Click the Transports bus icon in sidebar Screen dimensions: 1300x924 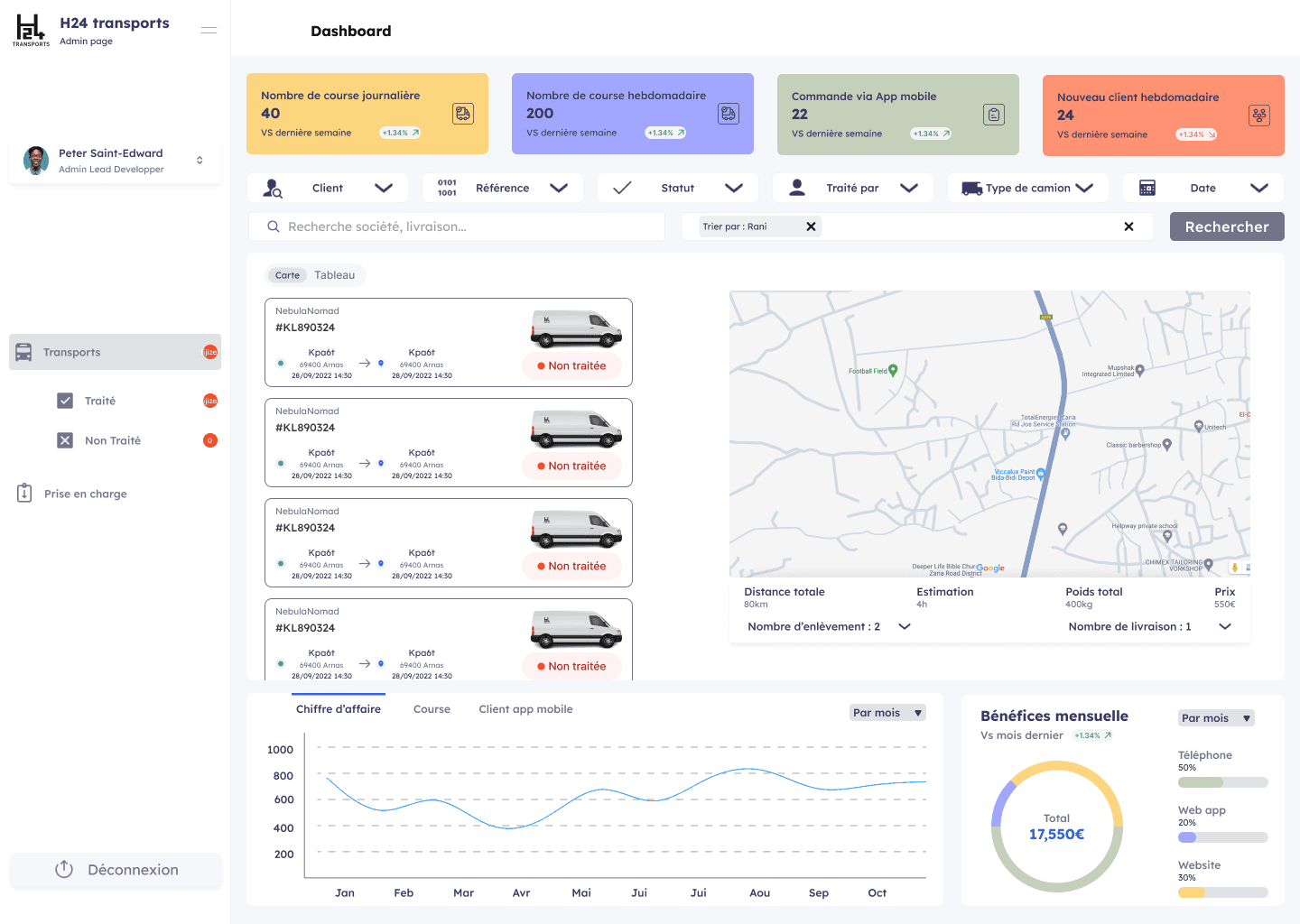click(23, 352)
